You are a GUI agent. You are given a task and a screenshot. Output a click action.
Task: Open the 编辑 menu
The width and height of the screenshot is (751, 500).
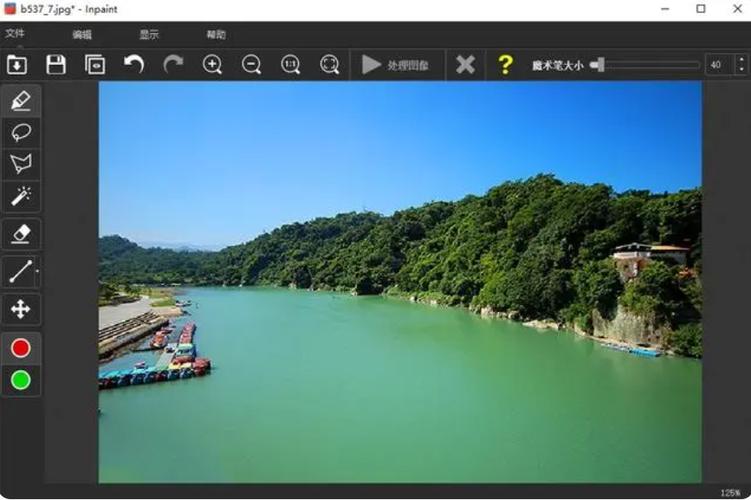click(82, 34)
